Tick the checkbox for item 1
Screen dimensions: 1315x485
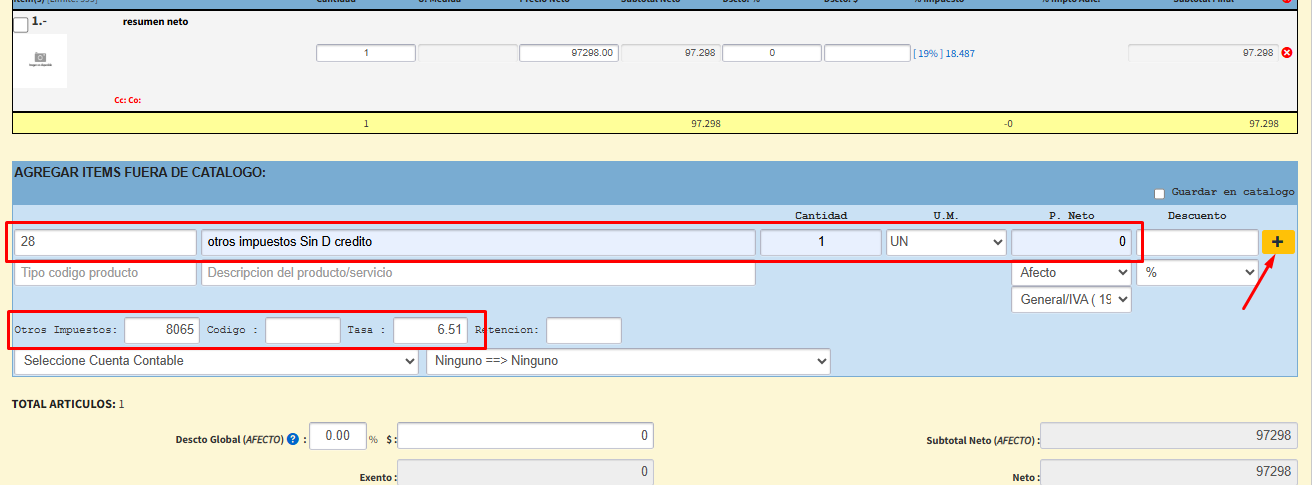(21, 24)
